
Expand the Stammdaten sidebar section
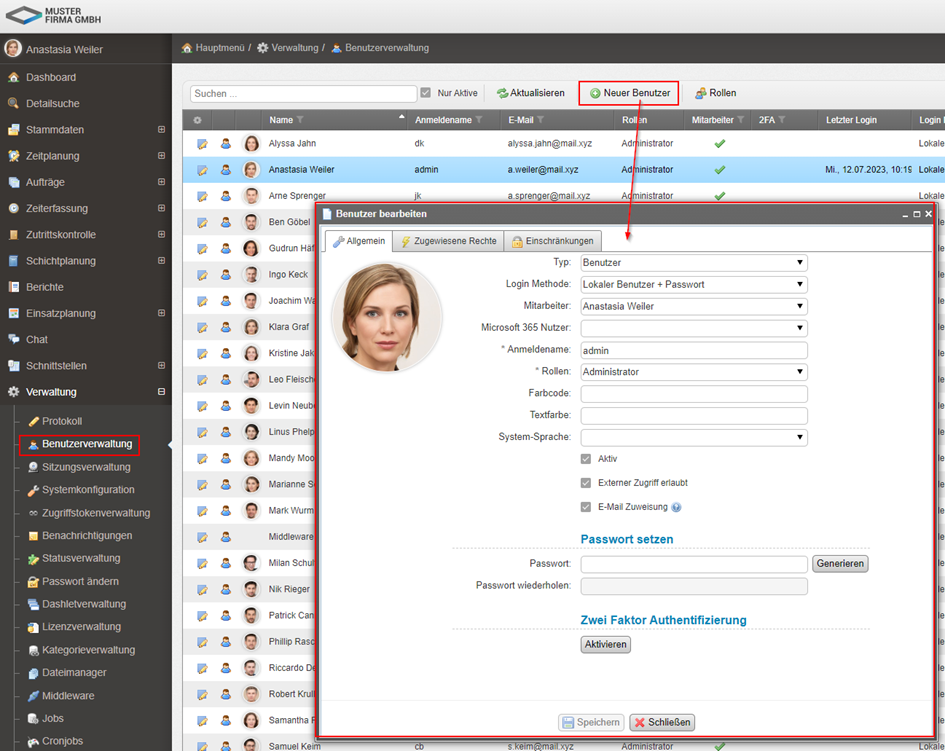click(x=161, y=130)
